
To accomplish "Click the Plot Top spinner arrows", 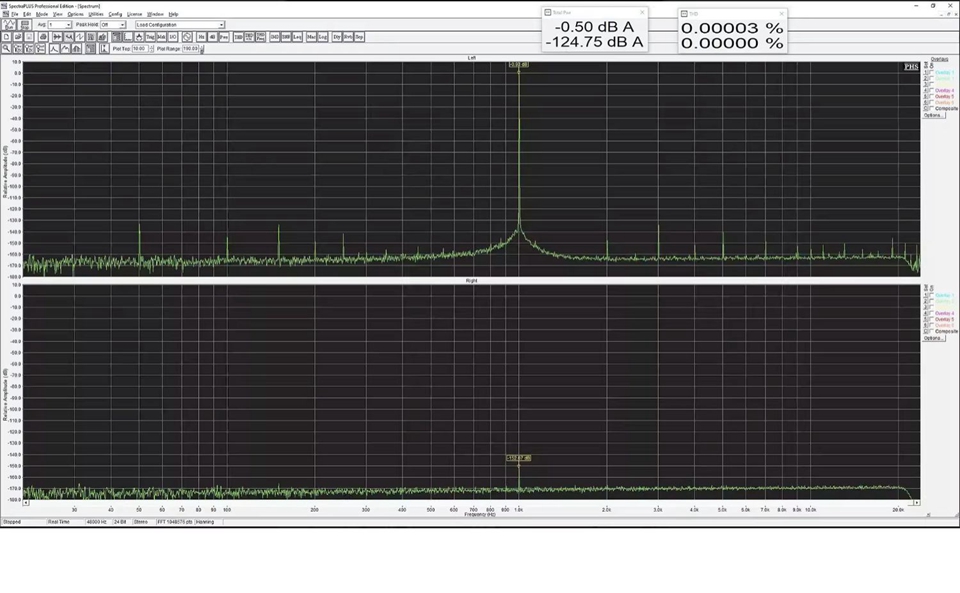I will click(x=150, y=48).
